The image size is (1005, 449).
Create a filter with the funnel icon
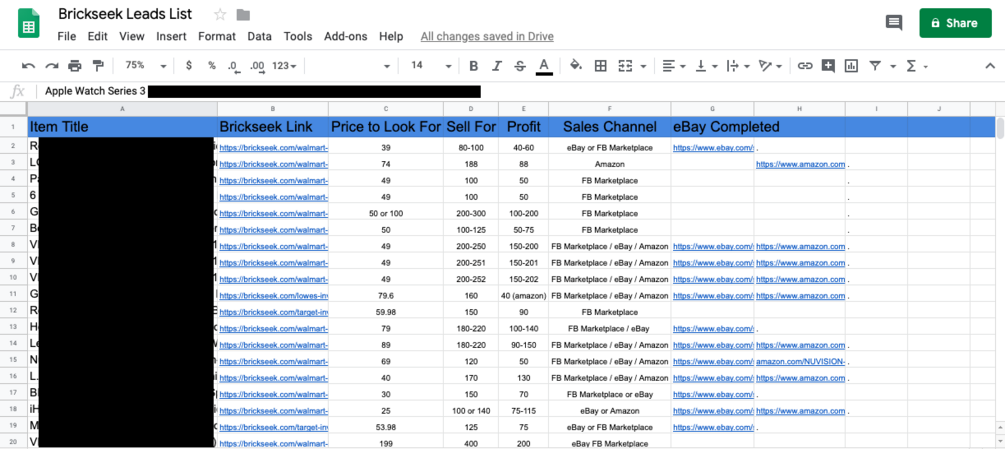875,65
